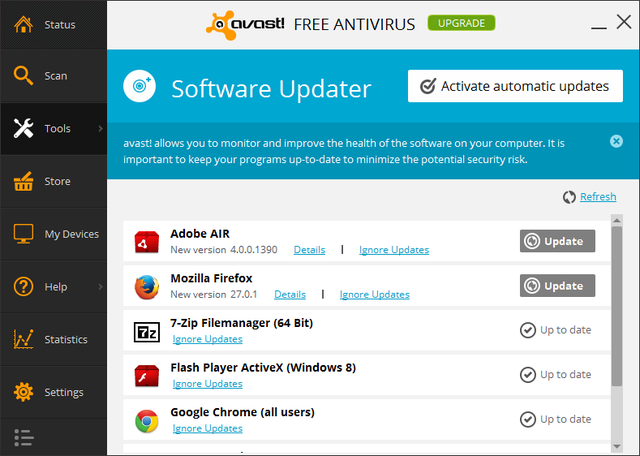Click the Mozilla Firefox title text
Image resolution: width=640 pixels, height=456 pixels.
(211, 278)
